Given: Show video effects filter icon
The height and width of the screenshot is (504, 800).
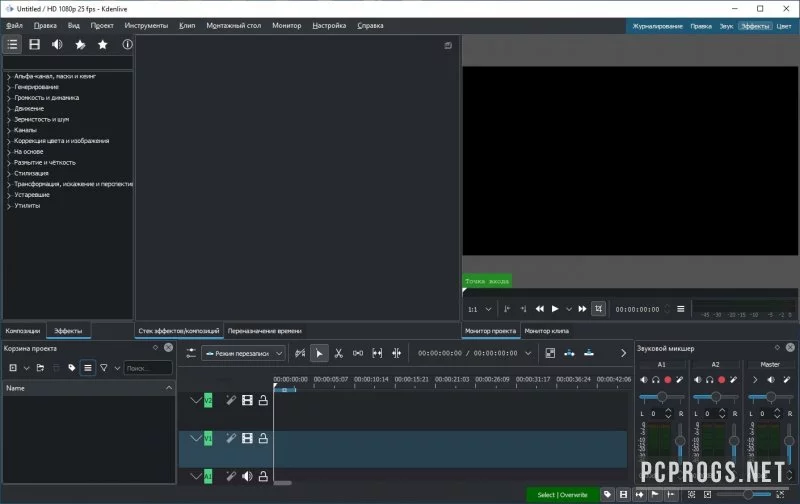Looking at the screenshot, I should 34,44.
